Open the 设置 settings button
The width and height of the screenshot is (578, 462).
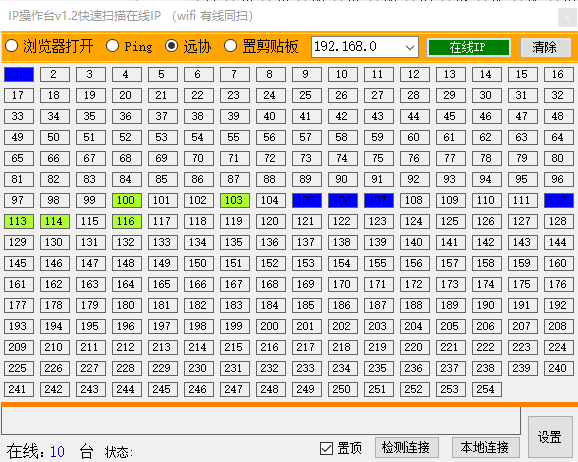click(x=550, y=437)
